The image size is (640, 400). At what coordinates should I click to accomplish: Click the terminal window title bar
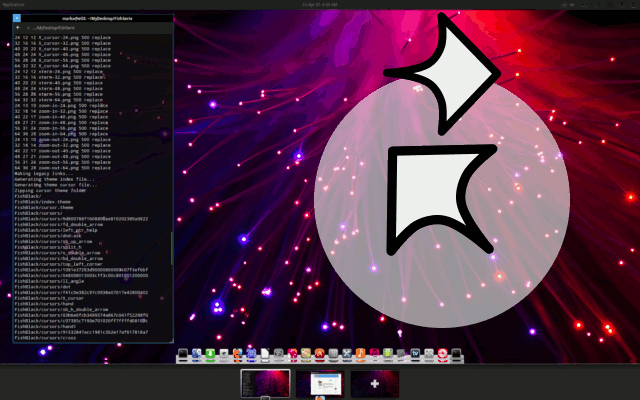click(97, 18)
